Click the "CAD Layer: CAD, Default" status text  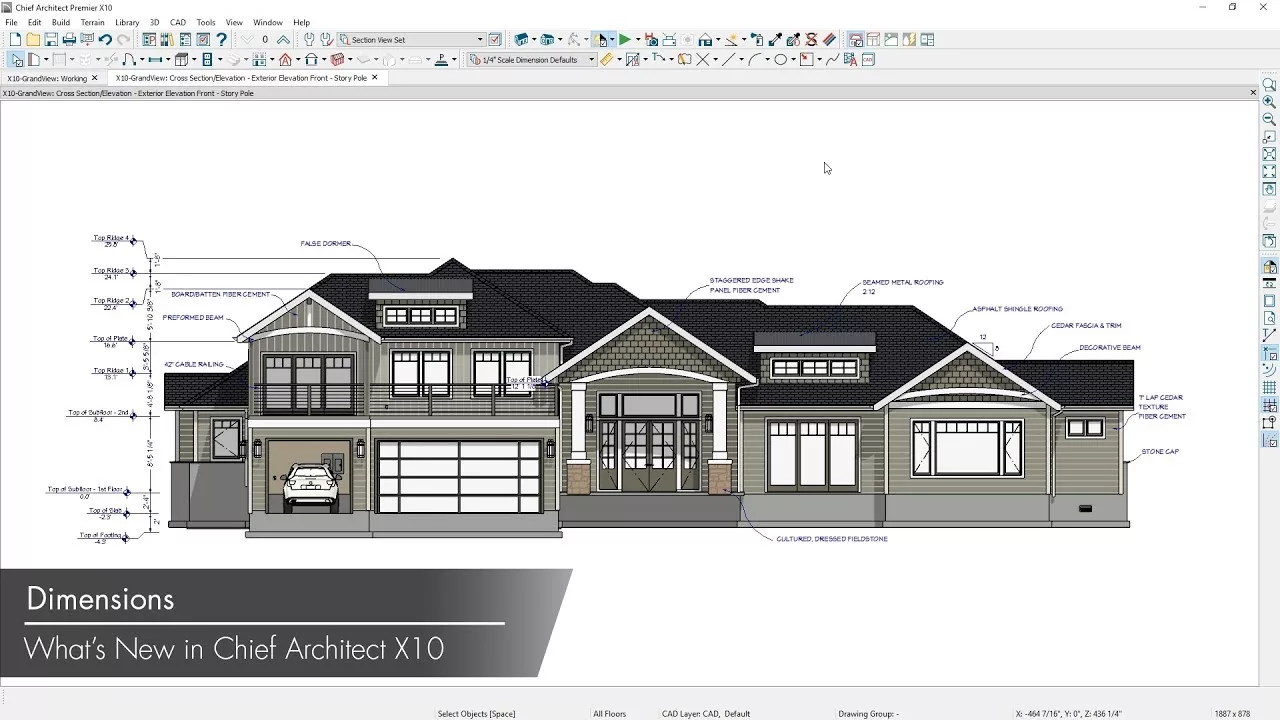[x=706, y=714]
